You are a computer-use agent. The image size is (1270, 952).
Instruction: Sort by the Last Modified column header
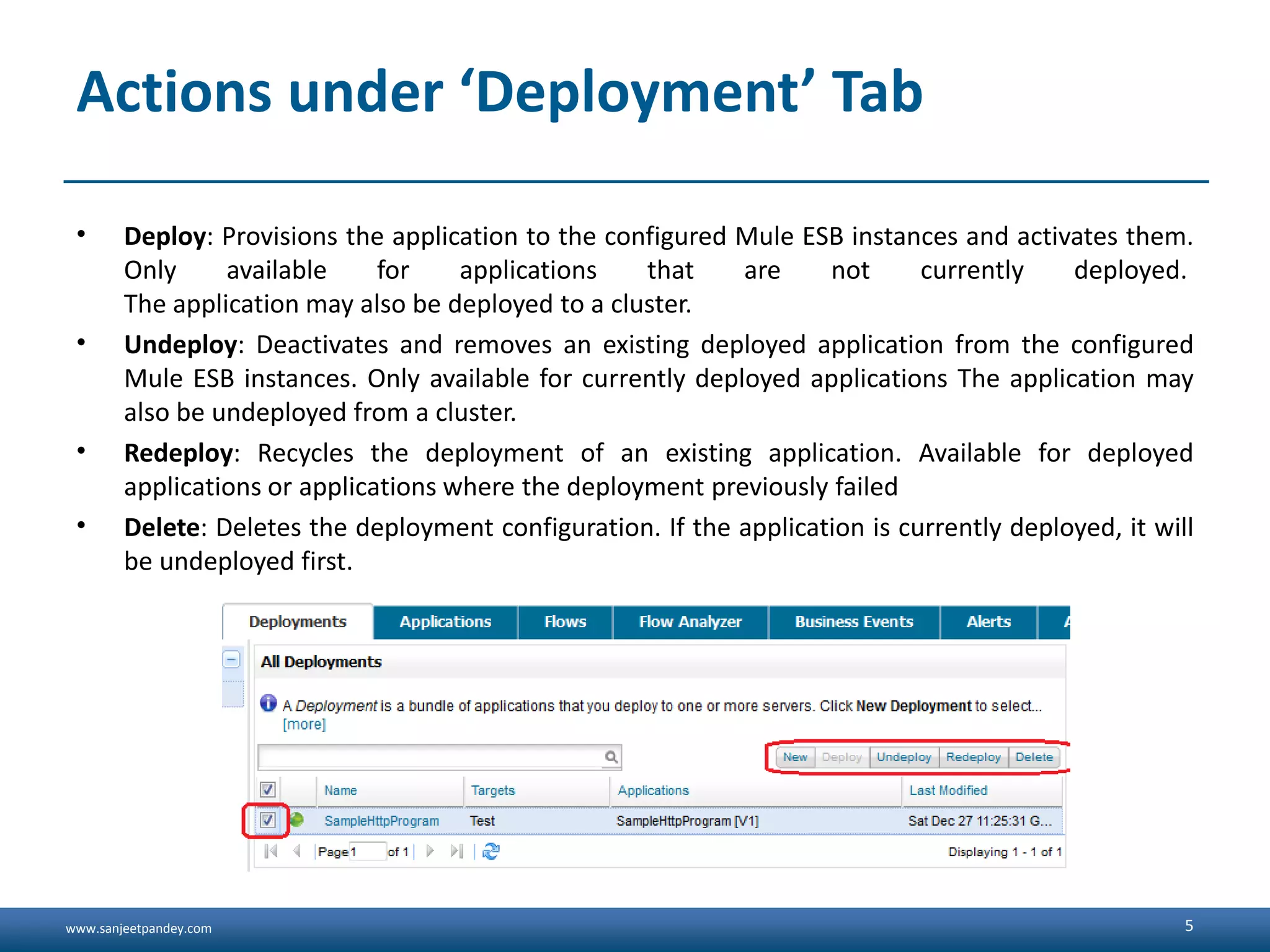pyautogui.click(x=982, y=790)
